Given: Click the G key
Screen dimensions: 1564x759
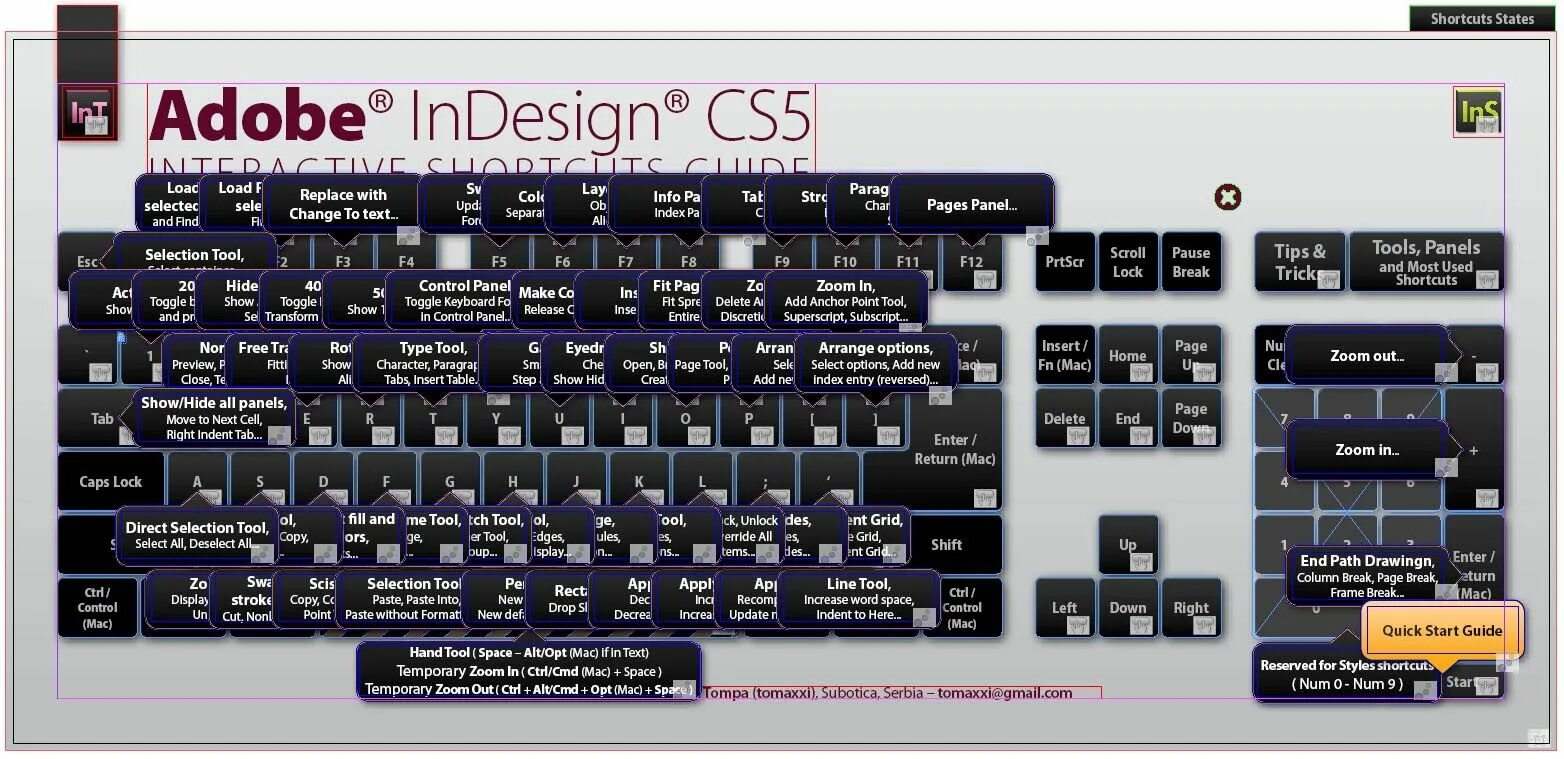Looking at the screenshot, I should tap(449, 481).
